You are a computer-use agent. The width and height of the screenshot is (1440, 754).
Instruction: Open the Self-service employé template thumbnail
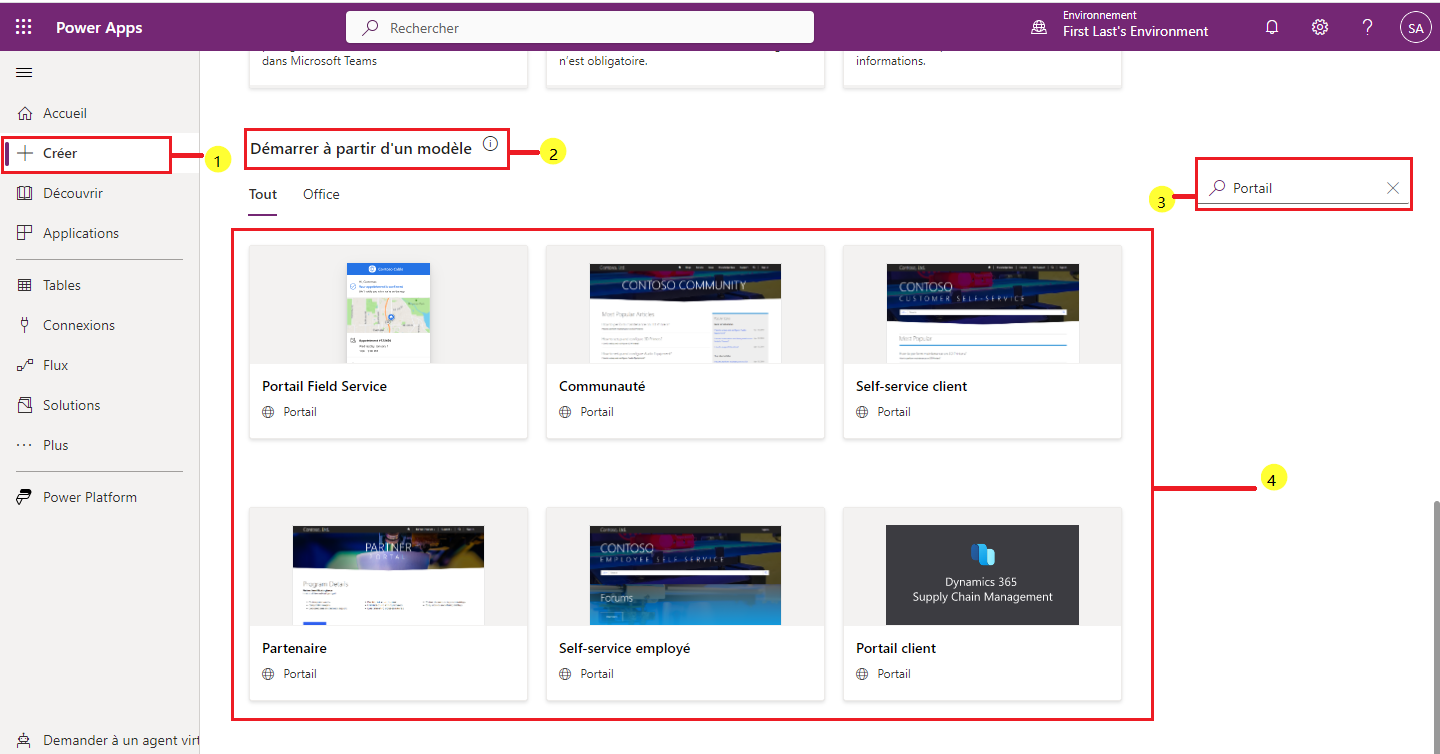coord(685,575)
